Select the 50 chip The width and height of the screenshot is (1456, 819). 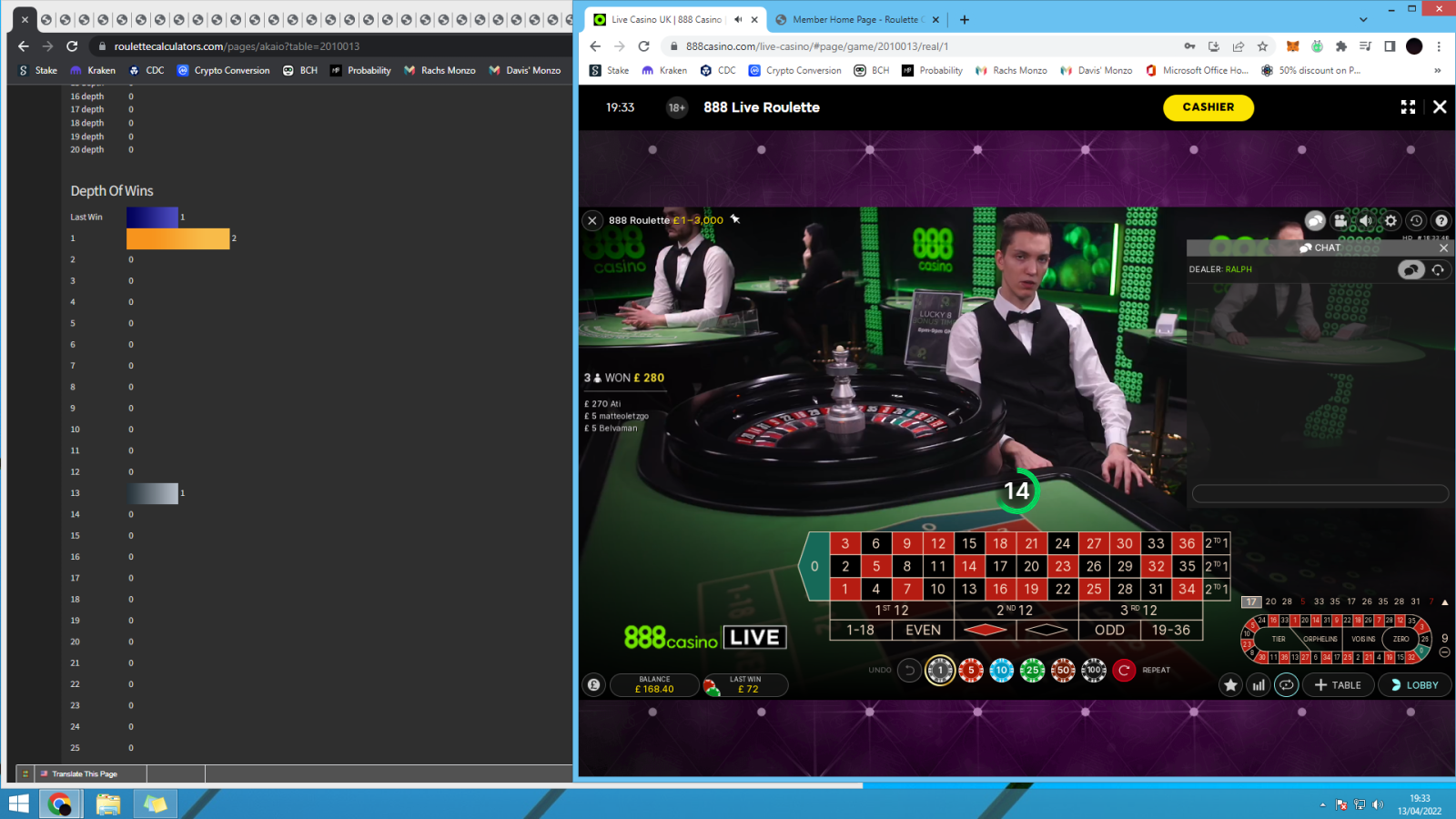1063,670
